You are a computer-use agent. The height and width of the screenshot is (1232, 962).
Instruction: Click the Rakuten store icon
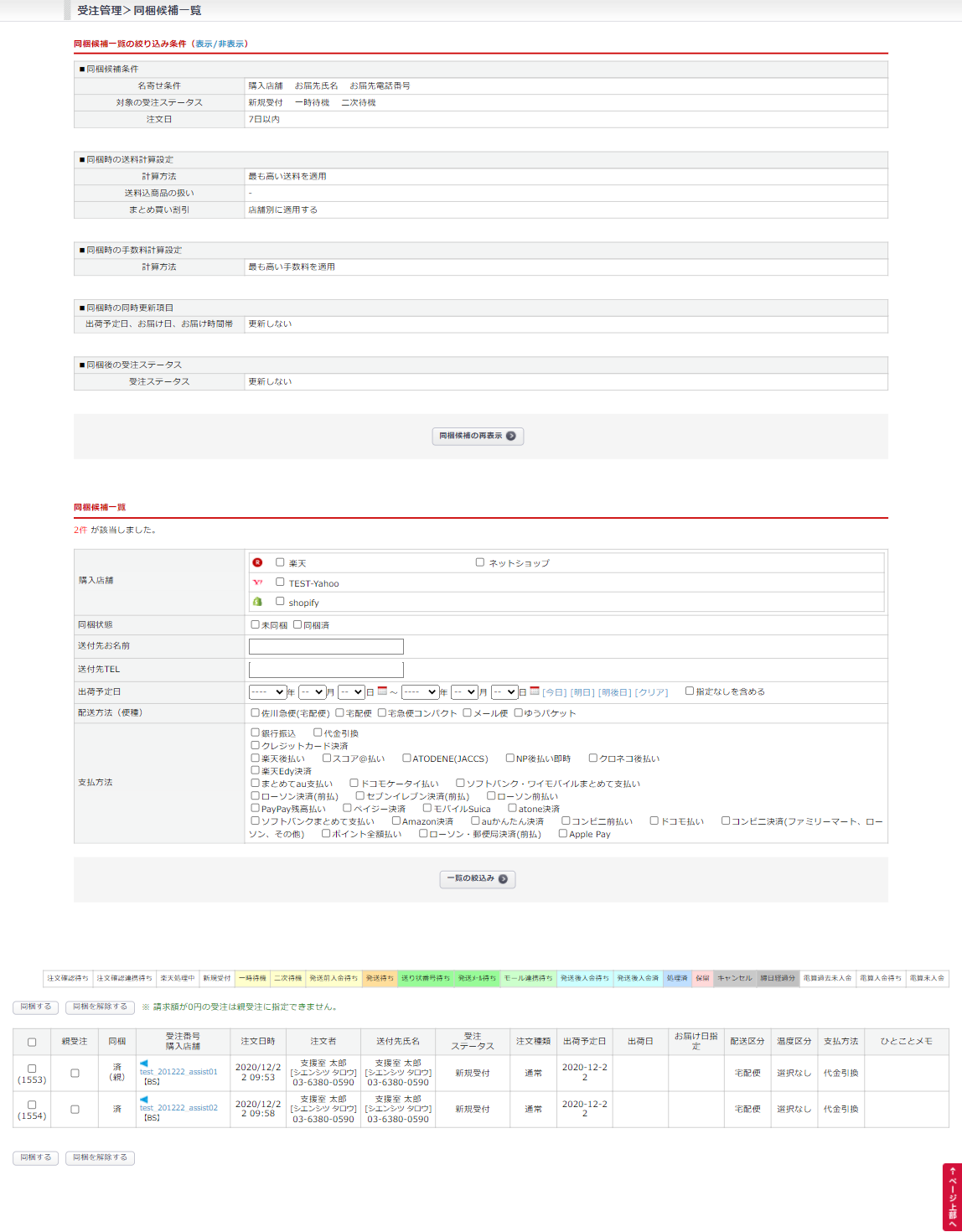pos(257,562)
